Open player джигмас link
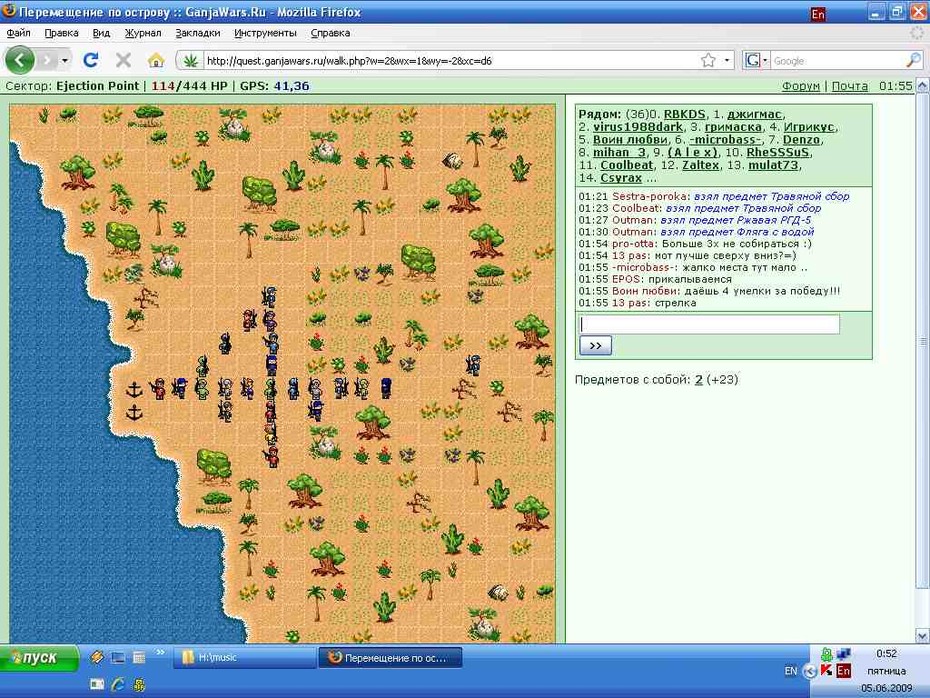The width and height of the screenshot is (930, 698). (x=754, y=114)
